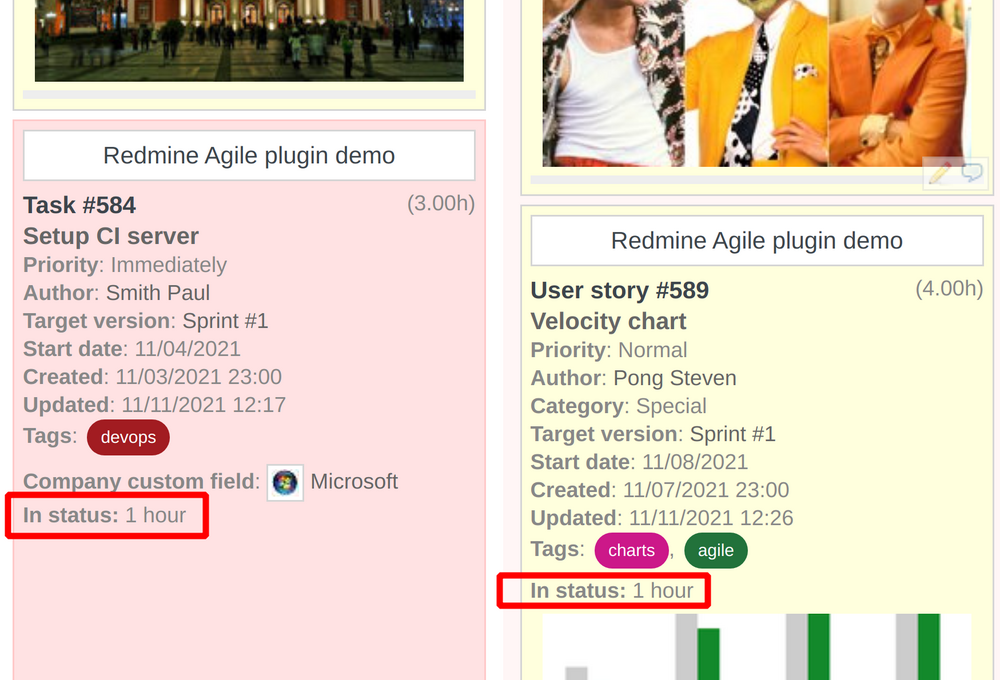This screenshot has height=680, width=1000.
Task: Select the charts tag on User story #589
Action: tap(631, 550)
